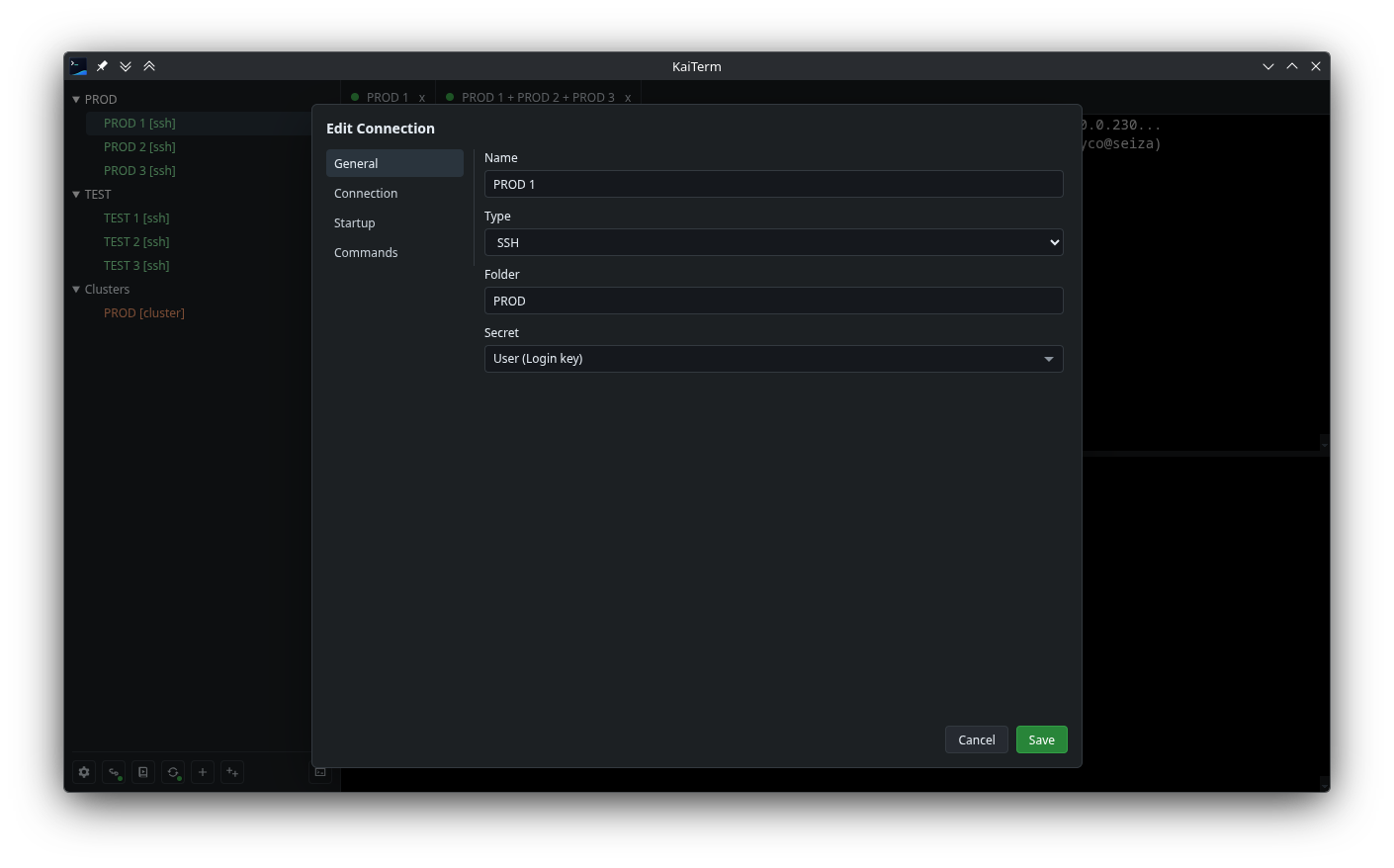Image resolution: width=1394 pixels, height=868 pixels.
Task: Collapse the TEST folder in tree
Action: click(76, 195)
